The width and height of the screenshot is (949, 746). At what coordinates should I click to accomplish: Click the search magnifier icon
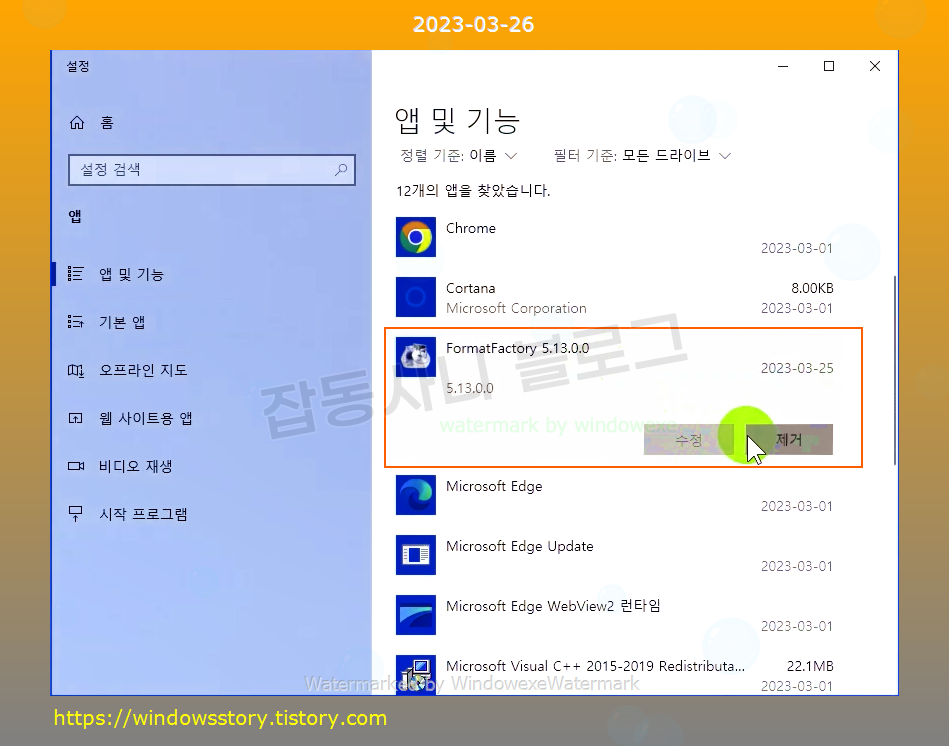coord(341,169)
